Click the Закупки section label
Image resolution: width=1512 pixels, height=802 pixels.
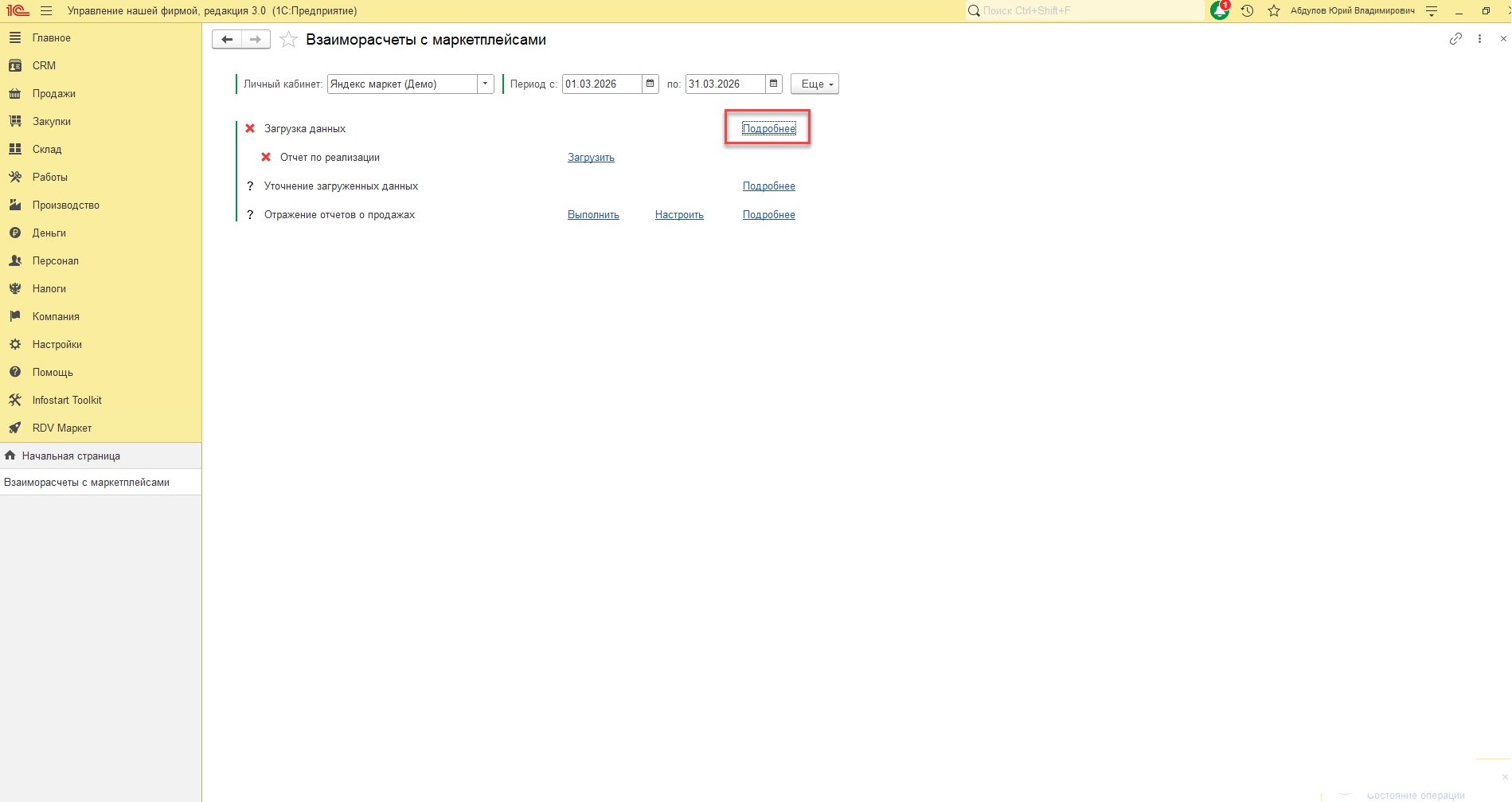point(52,121)
